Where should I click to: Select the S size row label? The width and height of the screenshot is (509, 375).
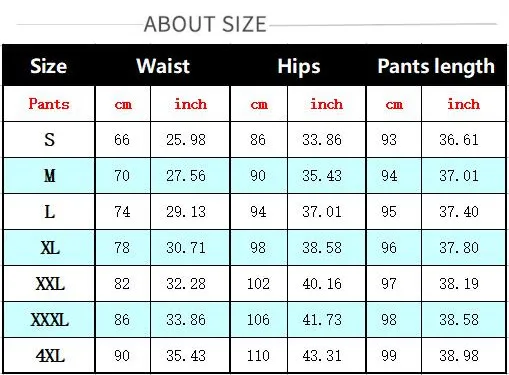(x=49, y=139)
